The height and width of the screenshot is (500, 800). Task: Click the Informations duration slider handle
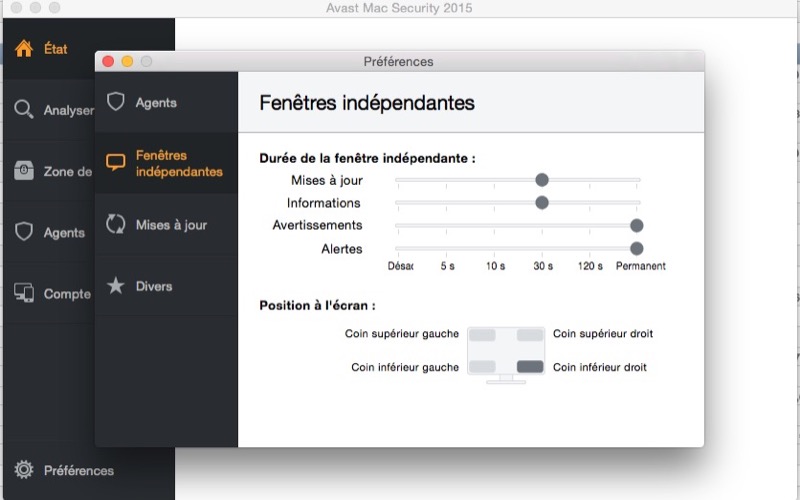coord(542,203)
